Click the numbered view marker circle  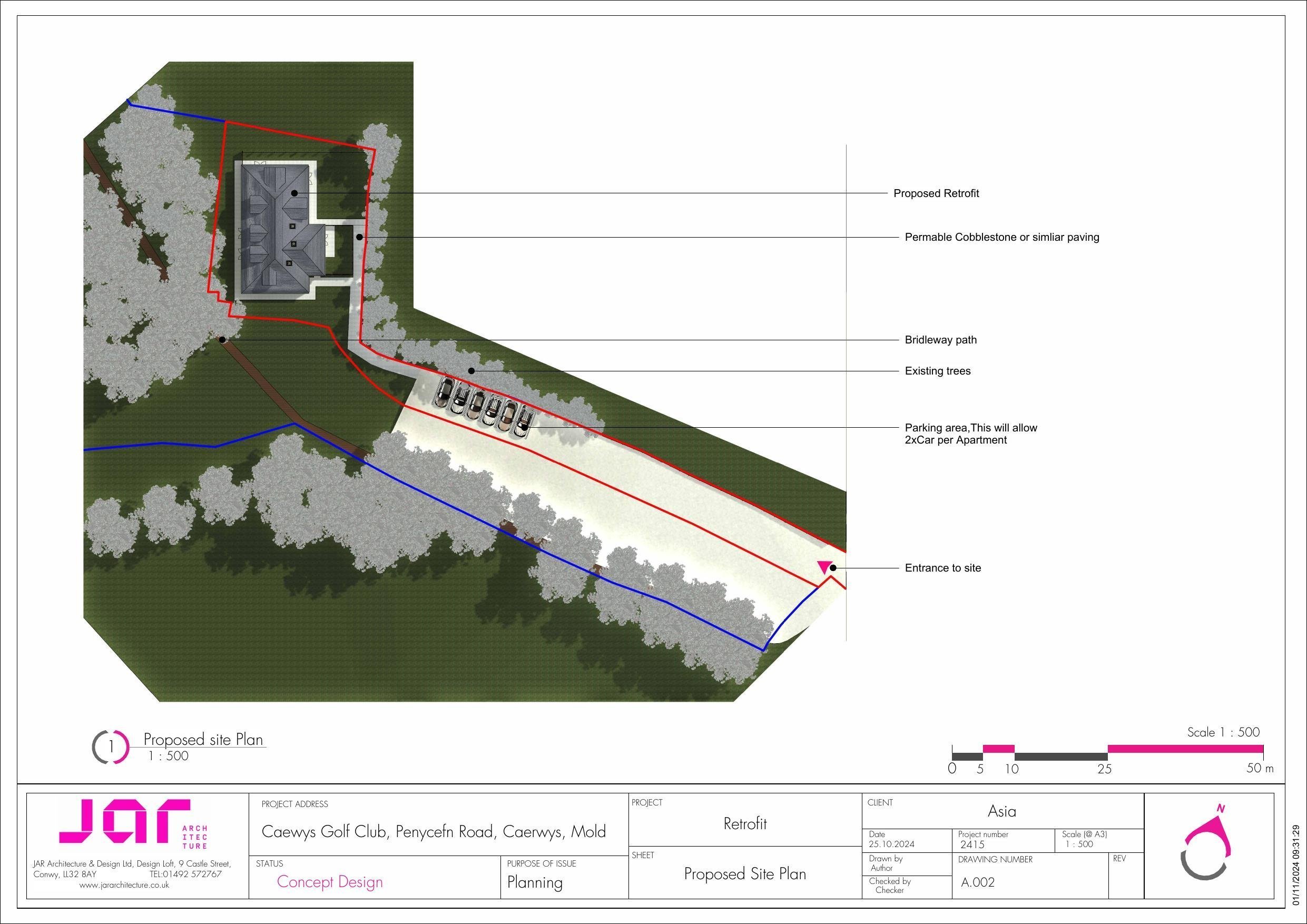[111, 746]
